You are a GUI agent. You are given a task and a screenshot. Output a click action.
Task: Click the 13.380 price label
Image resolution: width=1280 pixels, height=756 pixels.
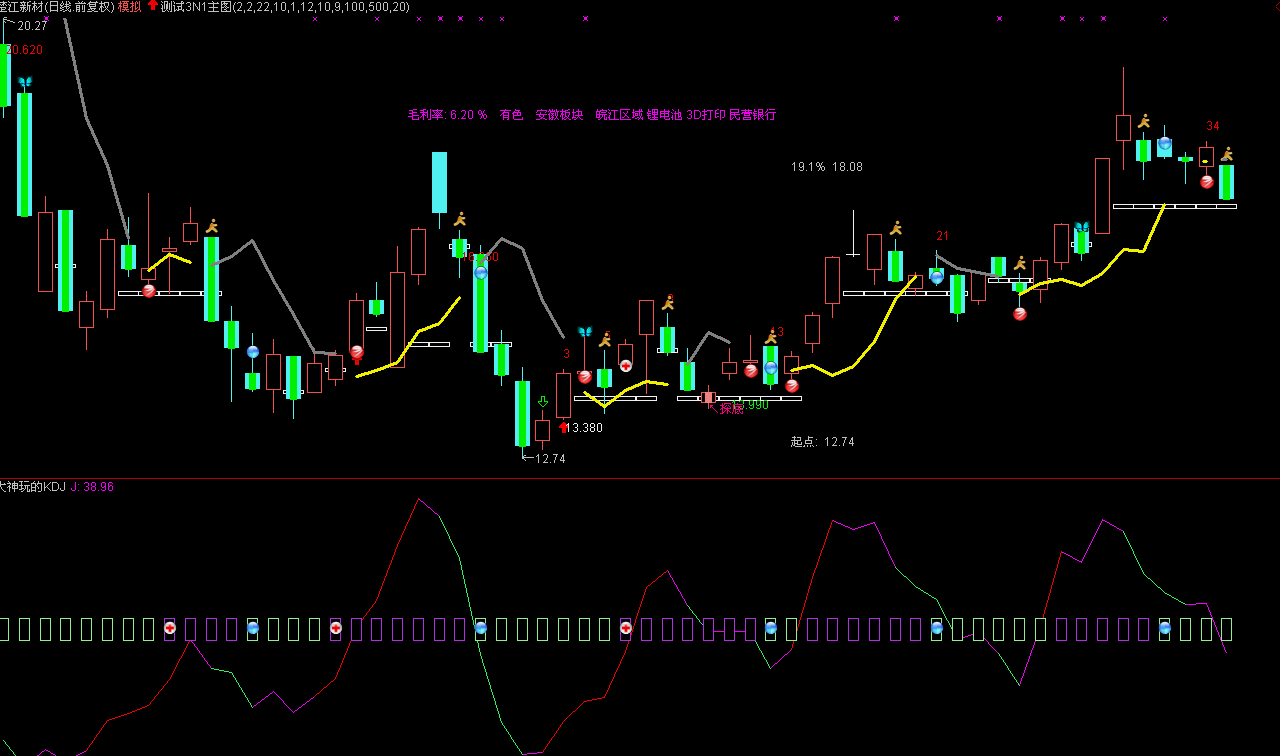point(586,428)
